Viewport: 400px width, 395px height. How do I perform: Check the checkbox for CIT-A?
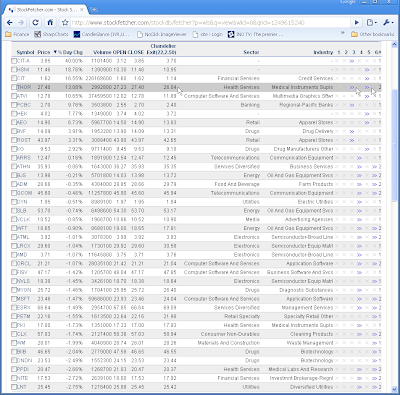[14, 61]
